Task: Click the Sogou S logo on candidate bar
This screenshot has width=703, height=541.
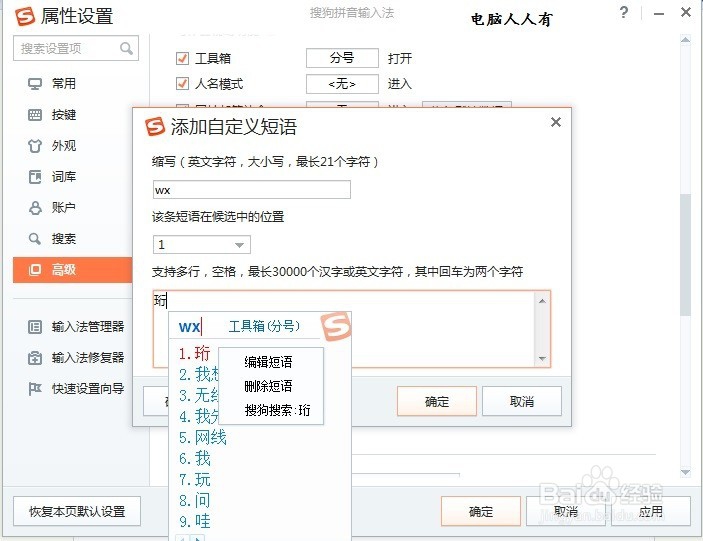Action: pos(336,327)
